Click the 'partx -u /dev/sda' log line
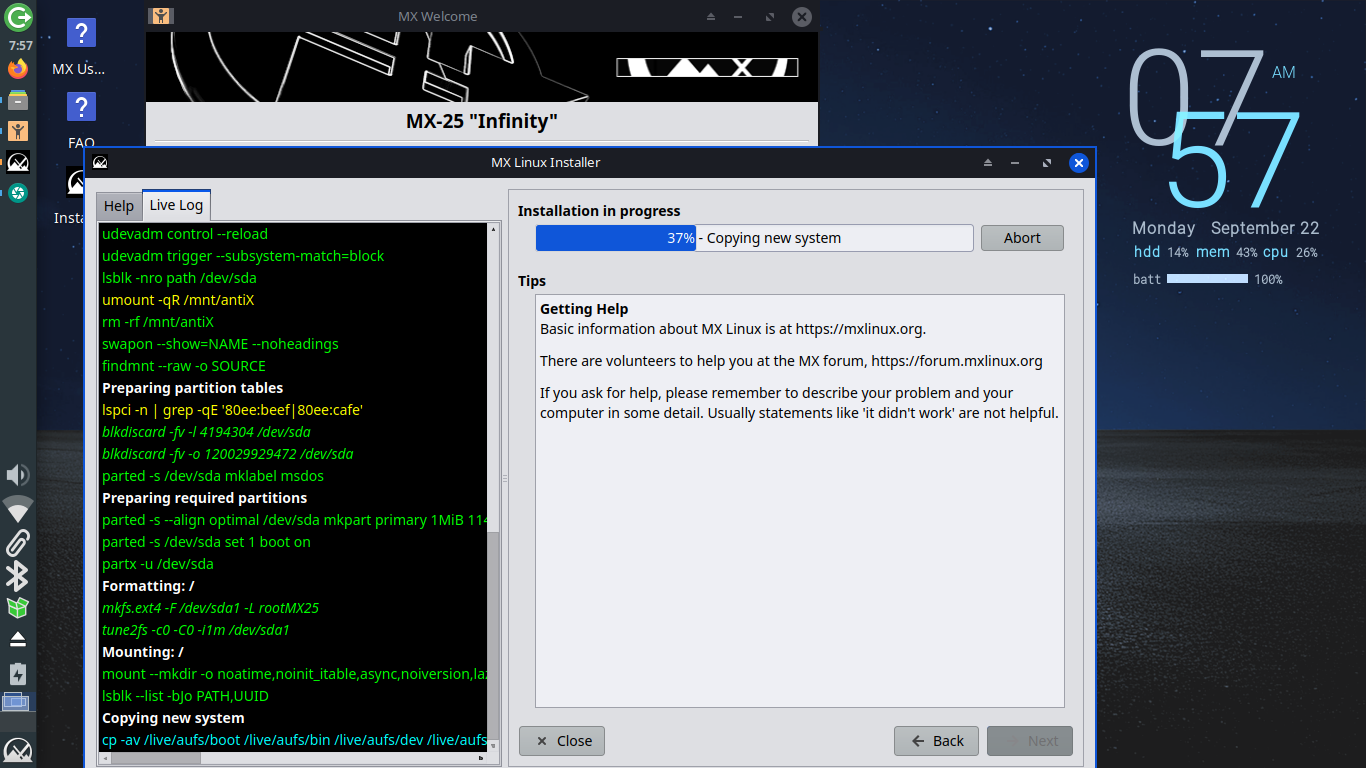Screen dimensions: 1366x768 (x=158, y=564)
